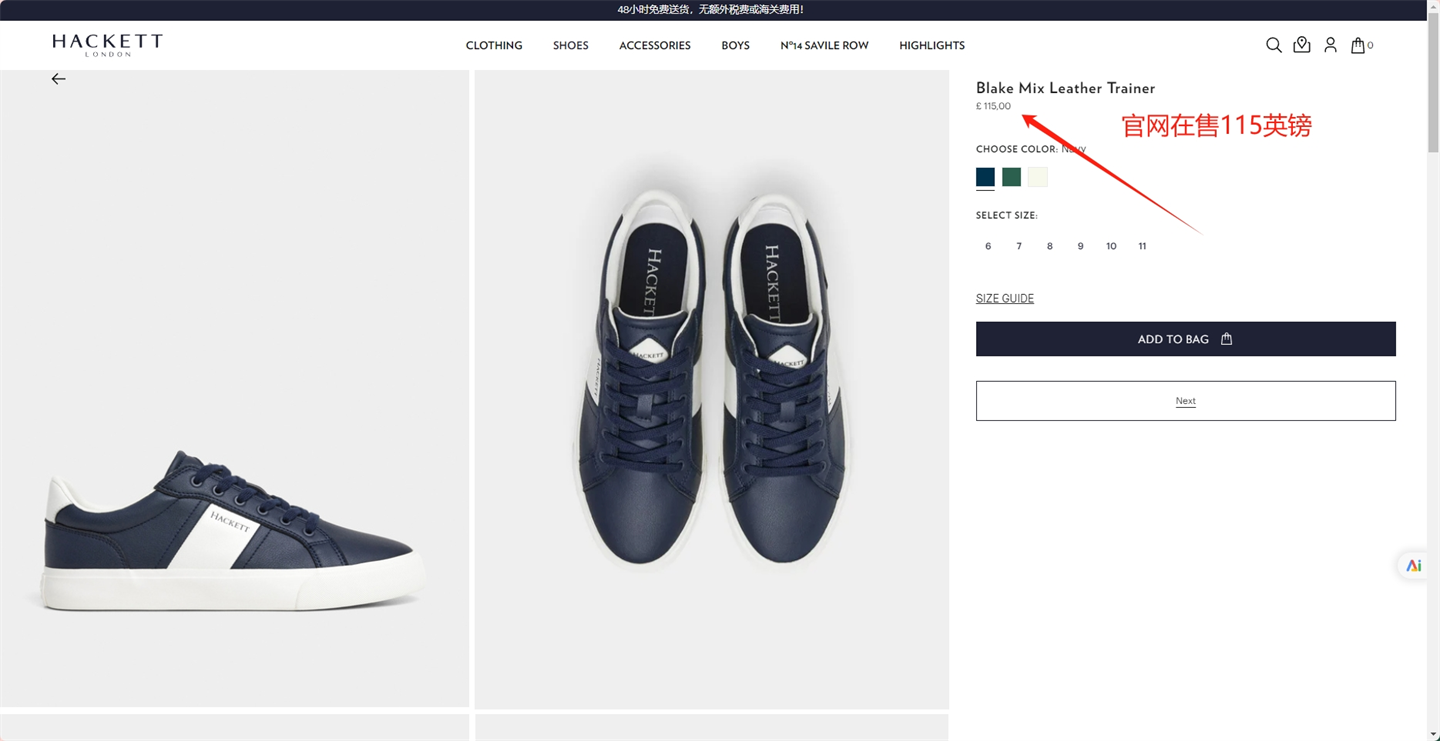Screen dimensions: 1440x741
Task: Open the Nº14 SAVILE ROW menu
Action: (x=824, y=46)
